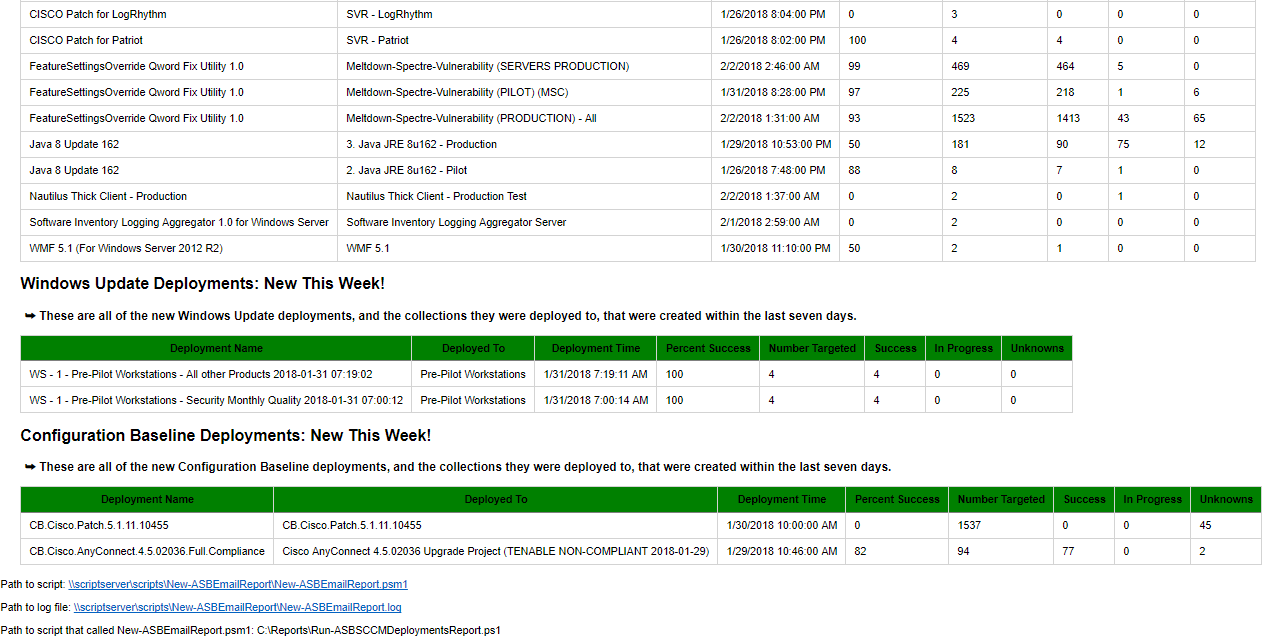Viewport: 1288px width, 643px height.
Task: Select 'CB.Cisco.AnyConnect.4.5.02036.Full.Compliance' cell
Action: [147, 552]
